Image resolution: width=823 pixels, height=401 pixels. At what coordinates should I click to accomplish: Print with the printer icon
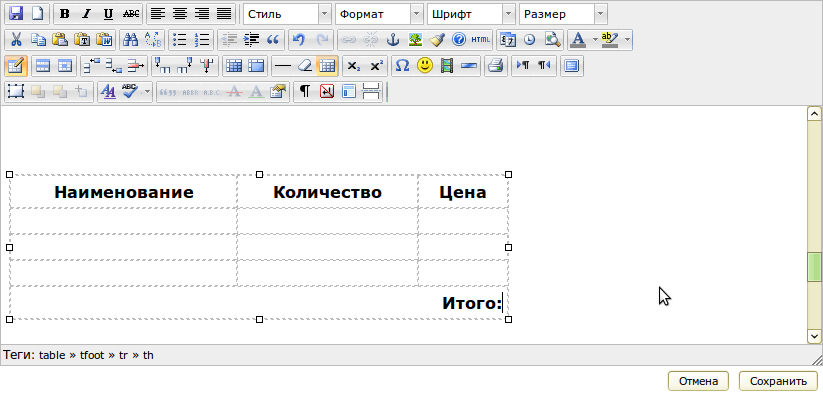point(495,66)
